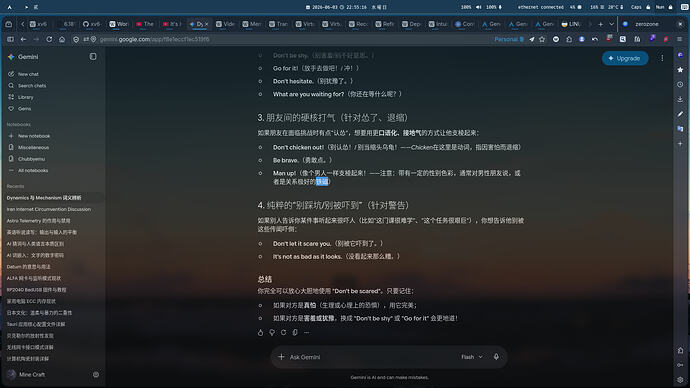Open right sidebar settings gear at bottom
The height and width of the screenshot is (388, 690).
pos(680,379)
